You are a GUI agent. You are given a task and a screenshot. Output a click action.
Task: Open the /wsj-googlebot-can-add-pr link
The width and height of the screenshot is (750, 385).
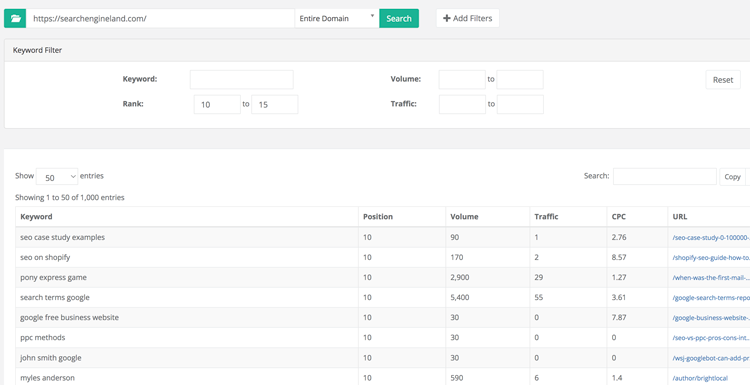[x=711, y=358]
